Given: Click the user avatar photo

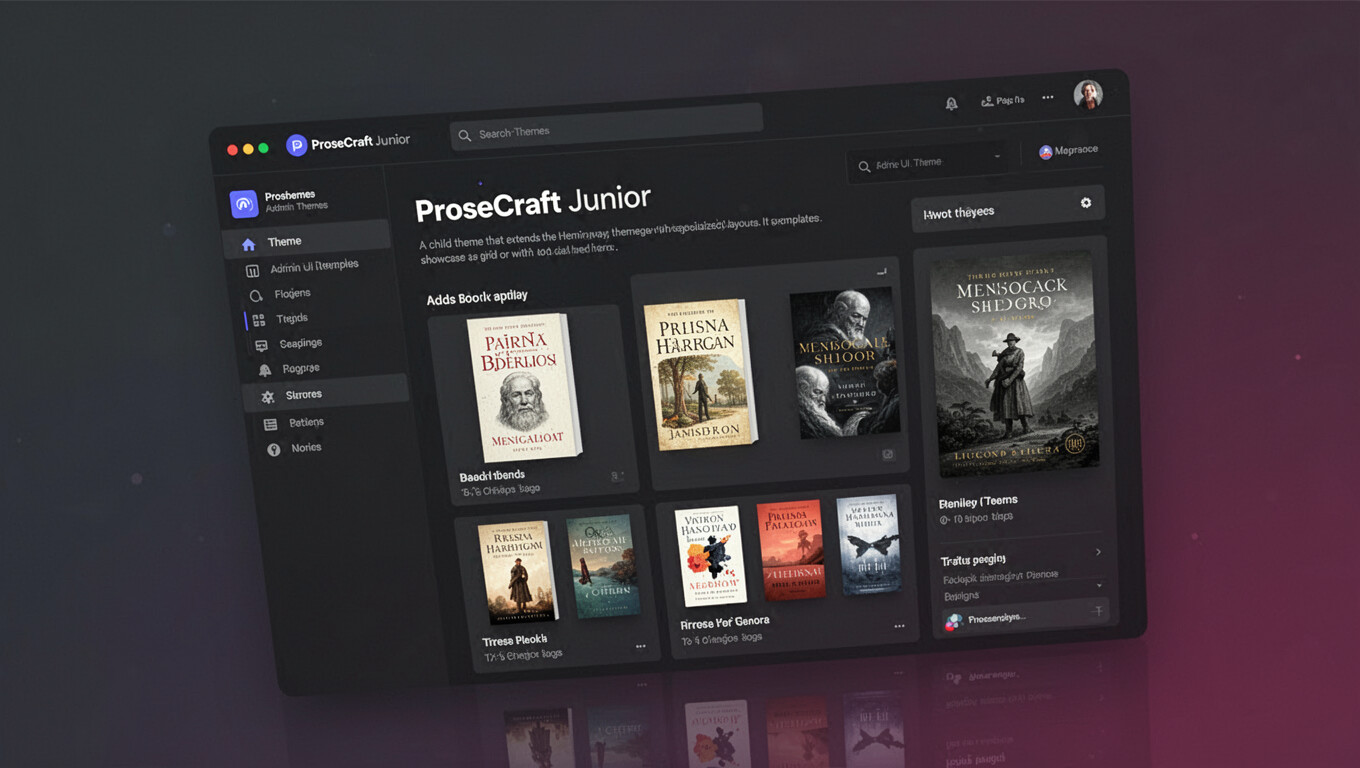Looking at the screenshot, I should tap(1088, 95).
